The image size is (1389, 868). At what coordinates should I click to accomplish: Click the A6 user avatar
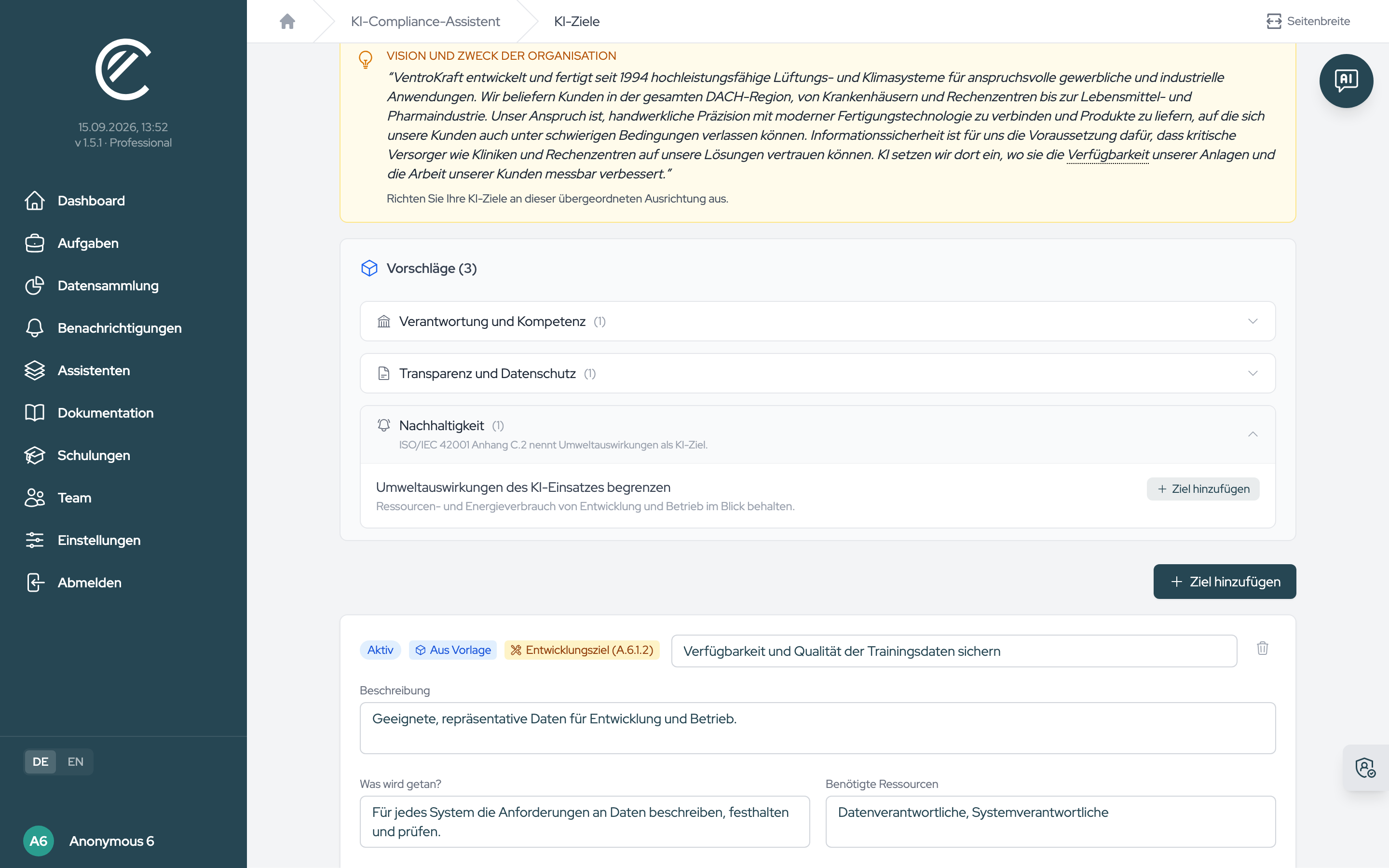(x=39, y=841)
